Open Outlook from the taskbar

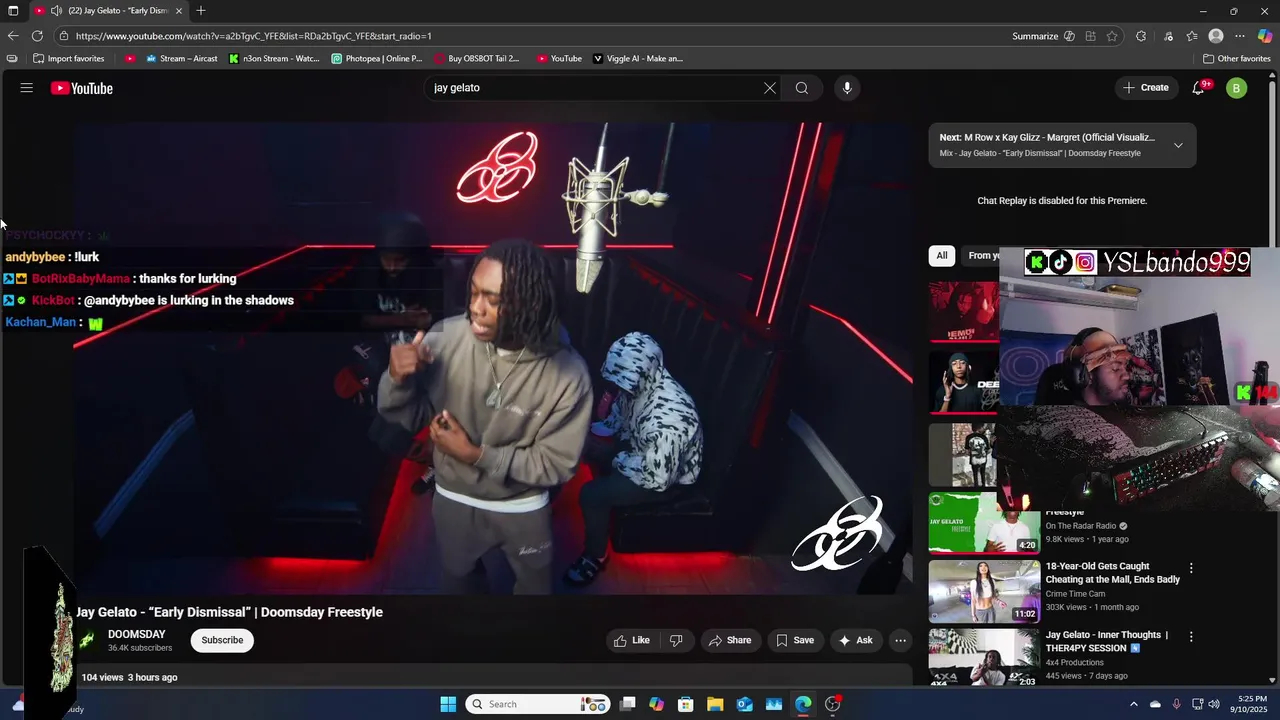pyautogui.click(x=745, y=704)
